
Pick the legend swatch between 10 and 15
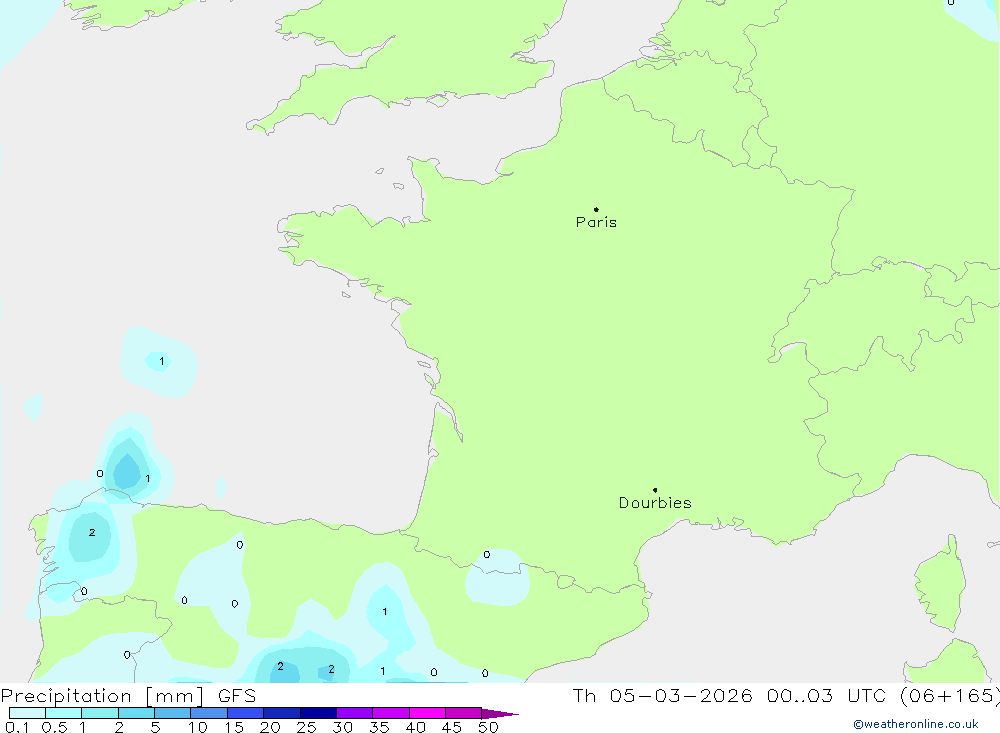[x=209, y=713]
